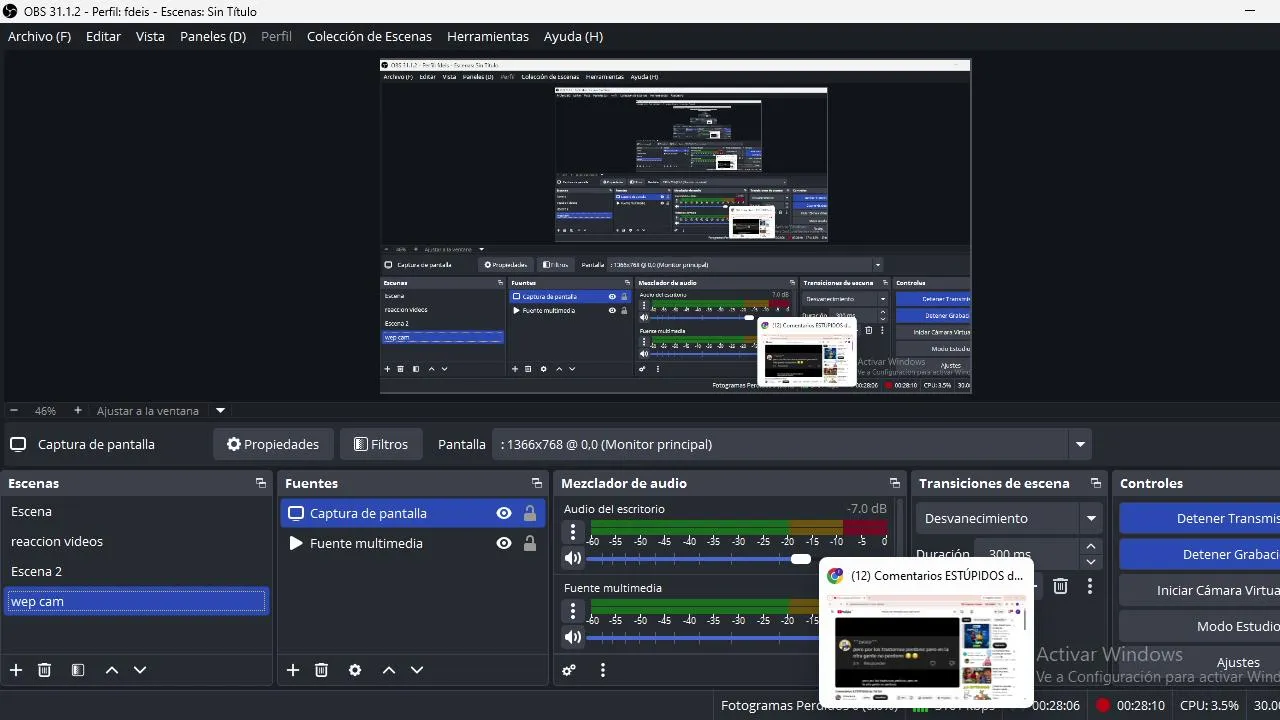This screenshot has width=1280, height=720.
Task: Add a new scene with the plus icon
Action: 16,670
